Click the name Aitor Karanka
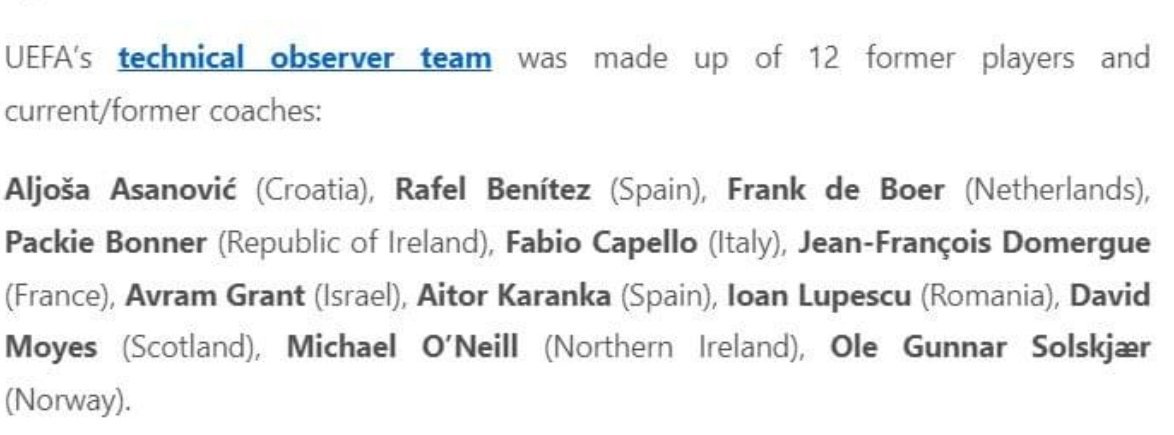Viewport: 1174px width, 435px height. click(514, 296)
